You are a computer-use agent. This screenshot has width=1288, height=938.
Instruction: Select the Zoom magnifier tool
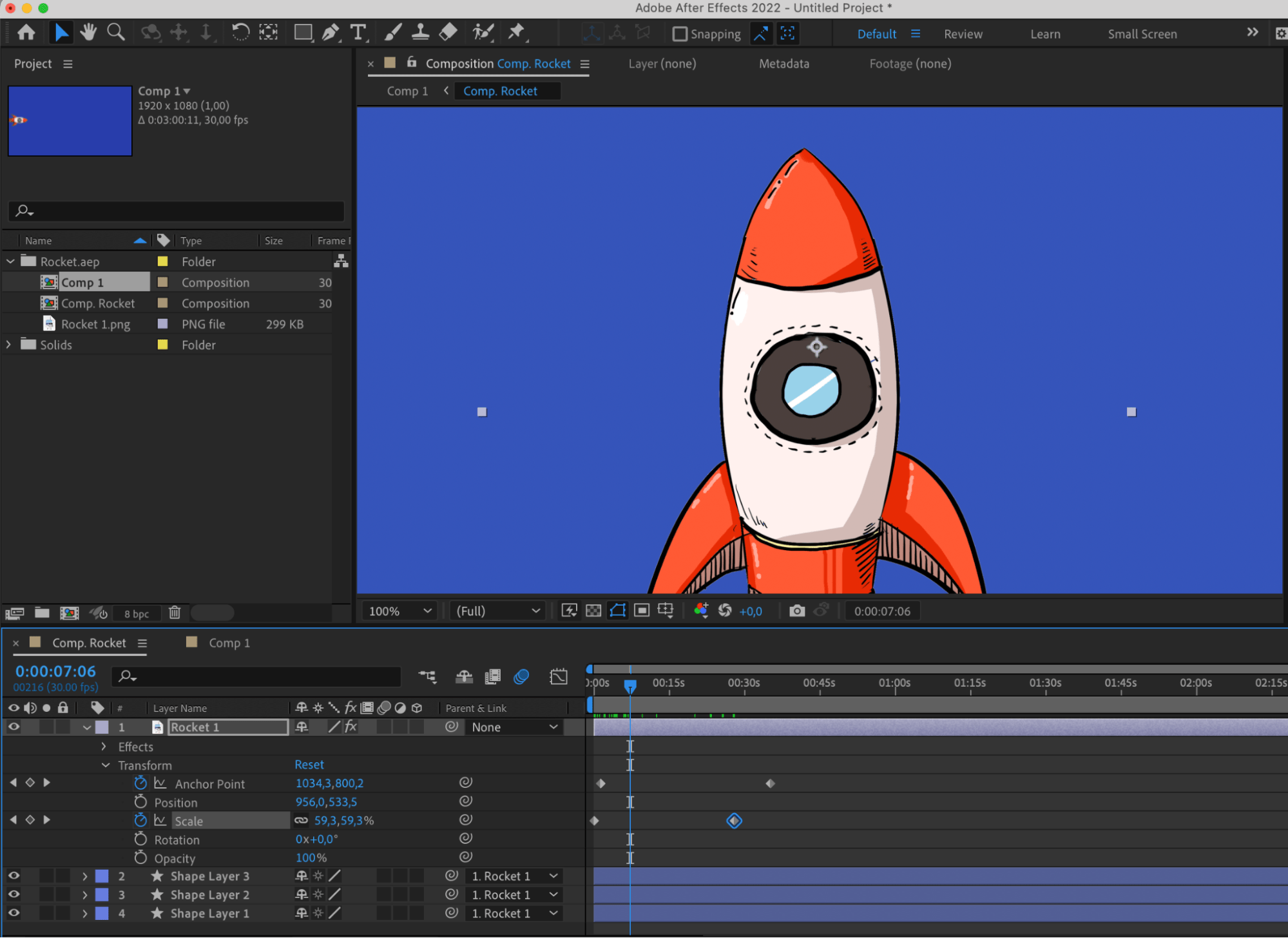click(116, 32)
